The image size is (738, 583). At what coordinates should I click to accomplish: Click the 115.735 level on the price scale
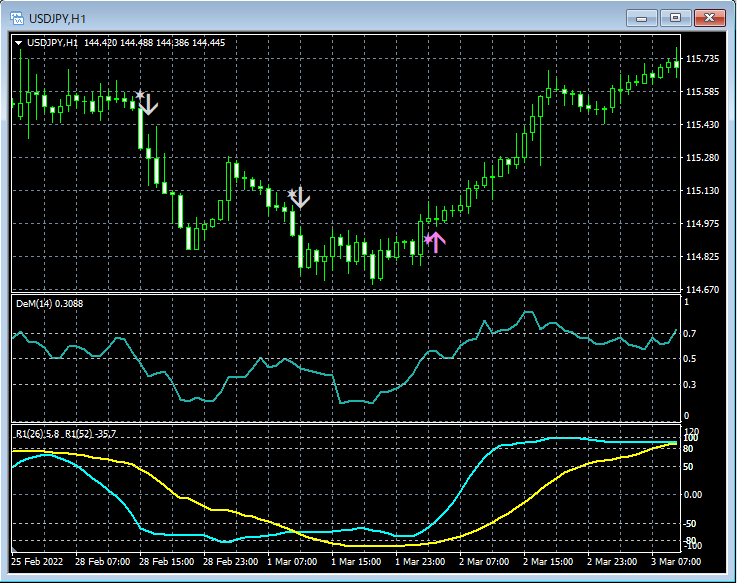tap(703, 59)
